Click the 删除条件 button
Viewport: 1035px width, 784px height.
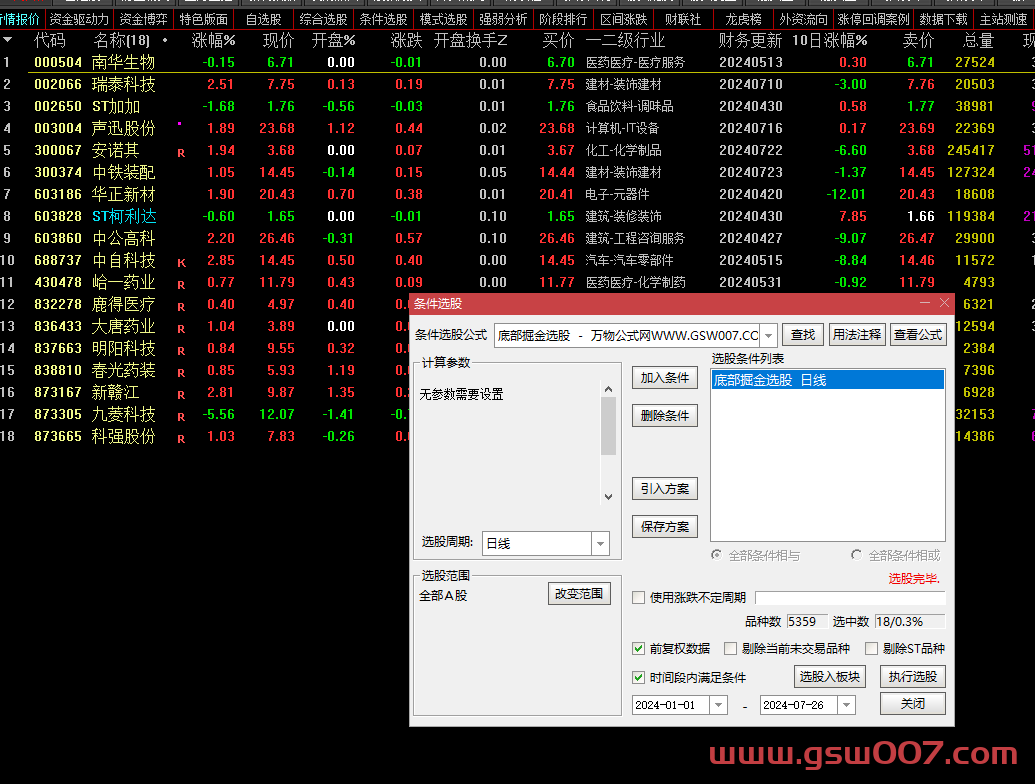tap(665, 416)
